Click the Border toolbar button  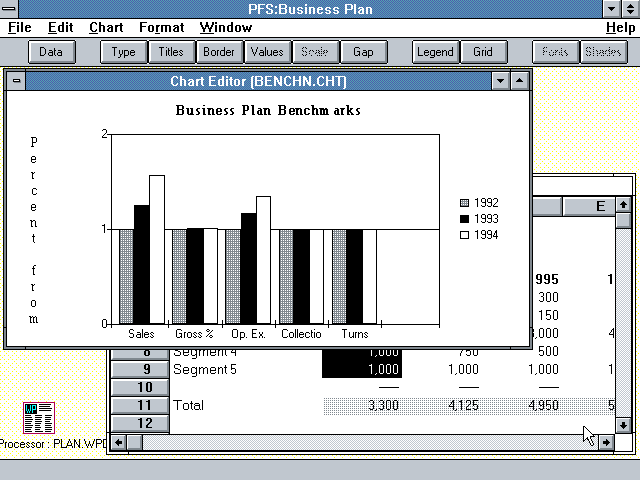219,52
